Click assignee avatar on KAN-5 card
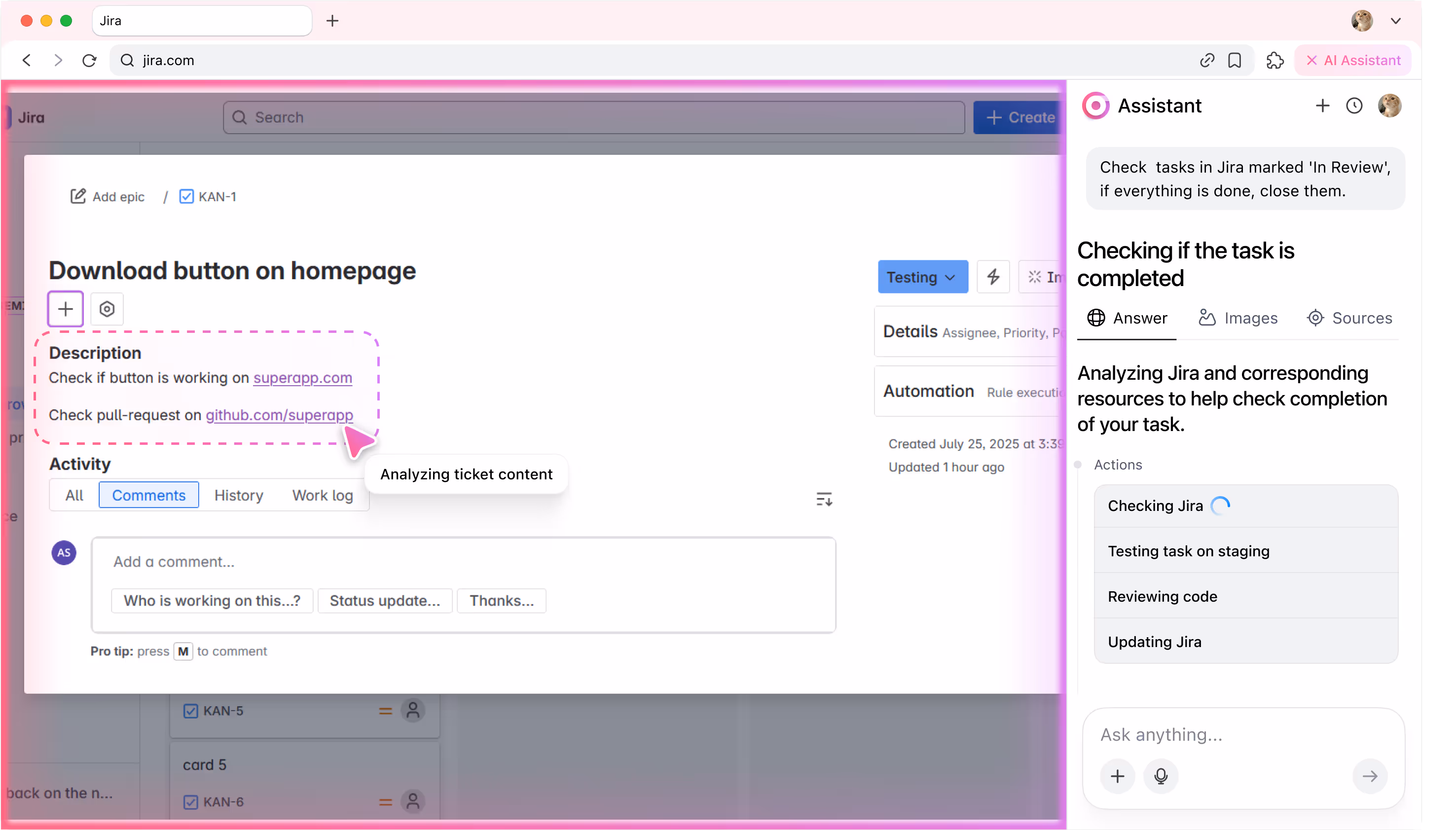This screenshot has width=1456, height=830. click(x=413, y=711)
